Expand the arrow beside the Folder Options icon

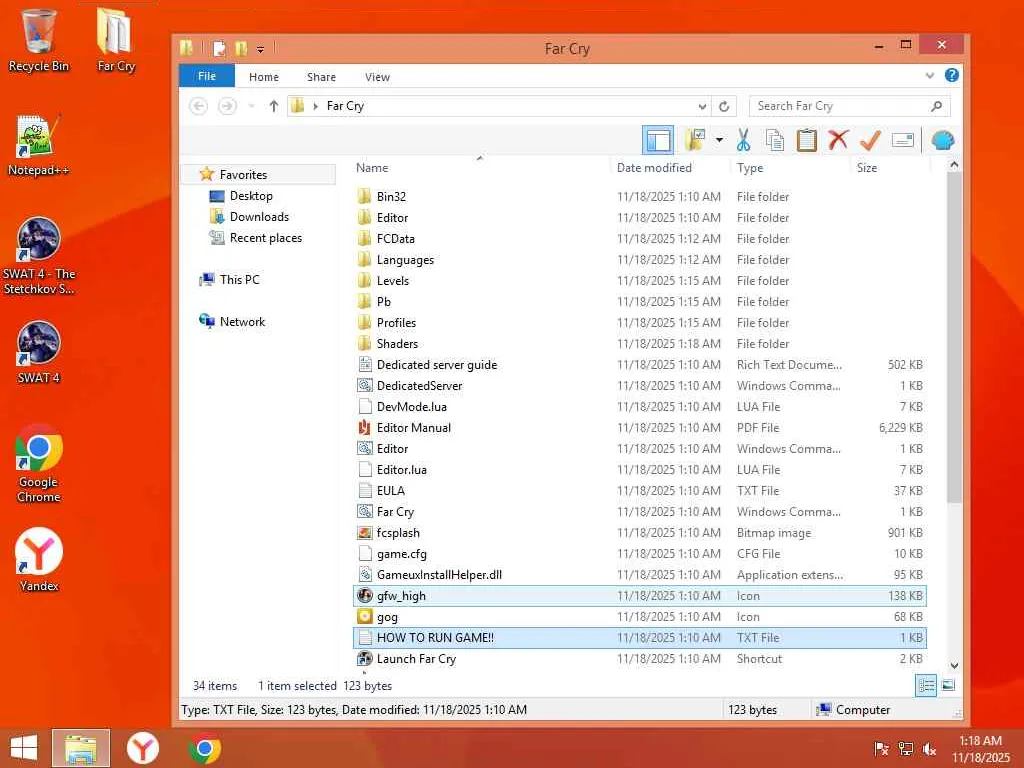(719, 140)
